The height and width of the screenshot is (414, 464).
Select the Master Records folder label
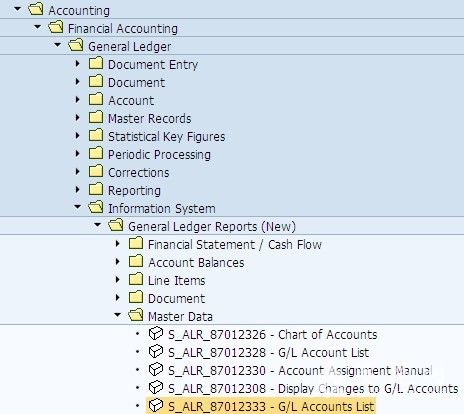pos(150,119)
